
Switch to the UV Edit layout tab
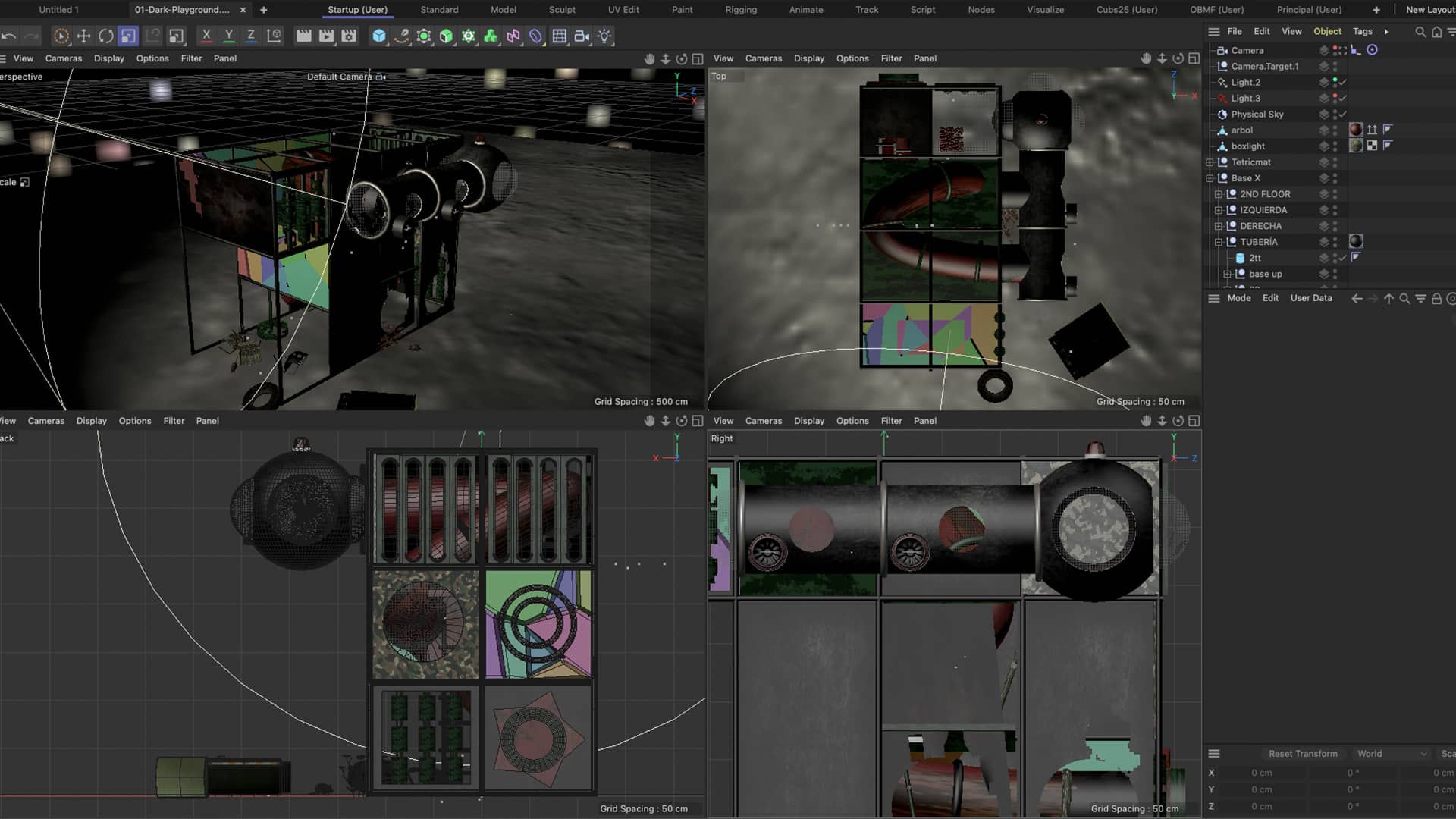[x=623, y=10]
